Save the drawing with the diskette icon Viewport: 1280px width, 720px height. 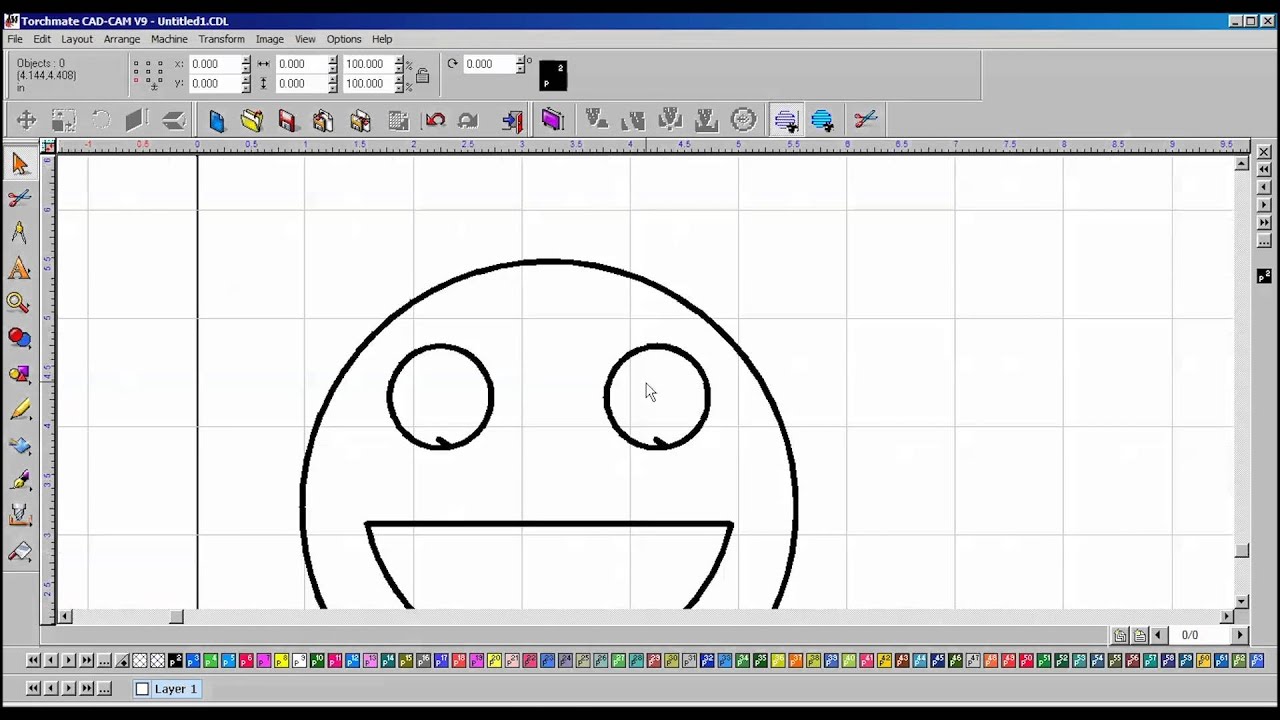click(x=287, y=120)
